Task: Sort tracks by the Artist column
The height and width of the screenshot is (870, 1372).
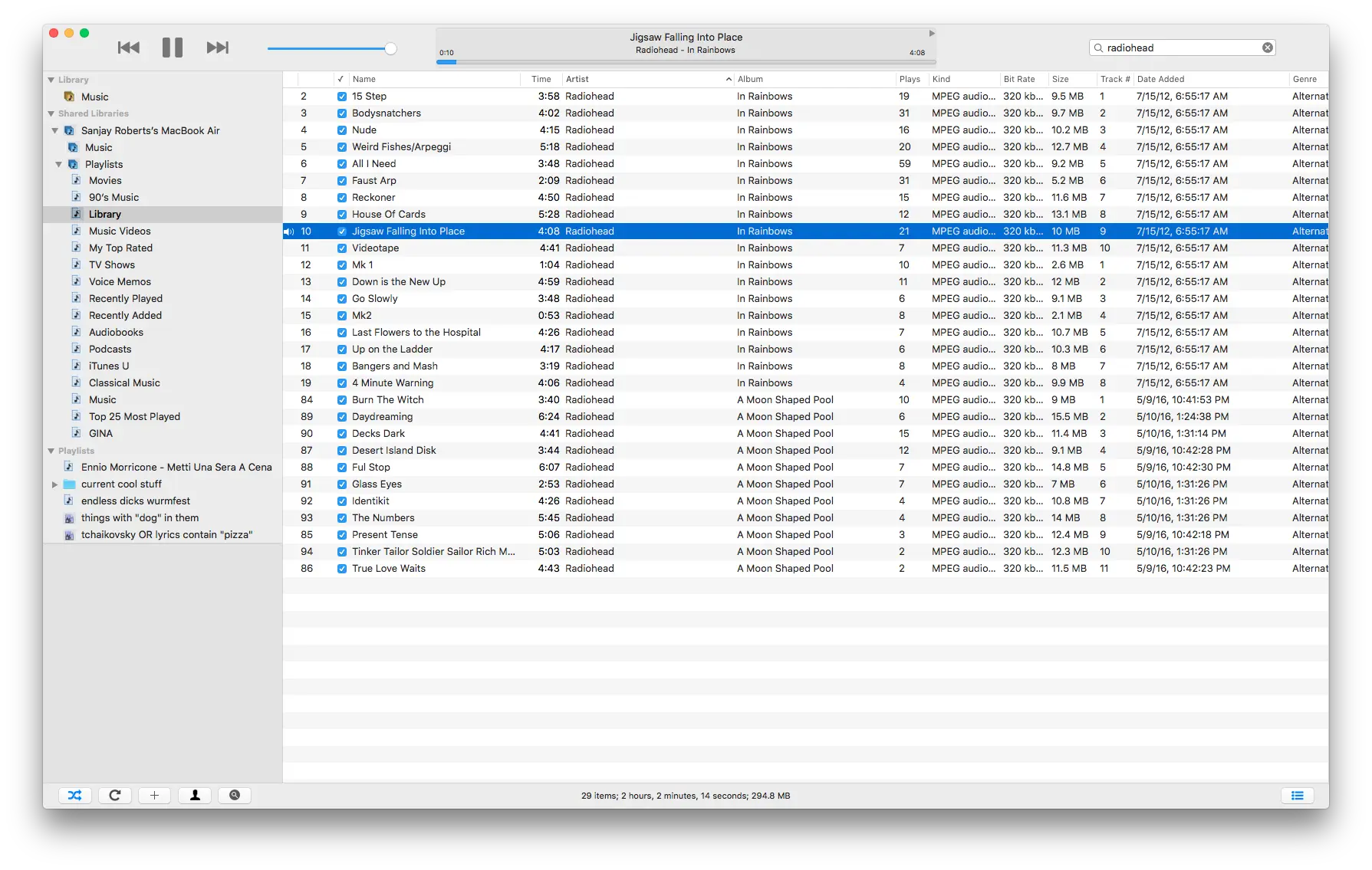Action: click(x=577, y=79)
